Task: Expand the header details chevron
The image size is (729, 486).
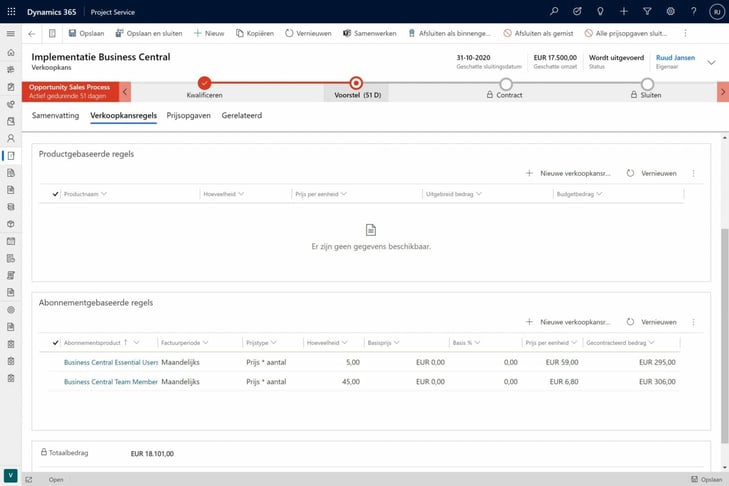Action: 711,62
